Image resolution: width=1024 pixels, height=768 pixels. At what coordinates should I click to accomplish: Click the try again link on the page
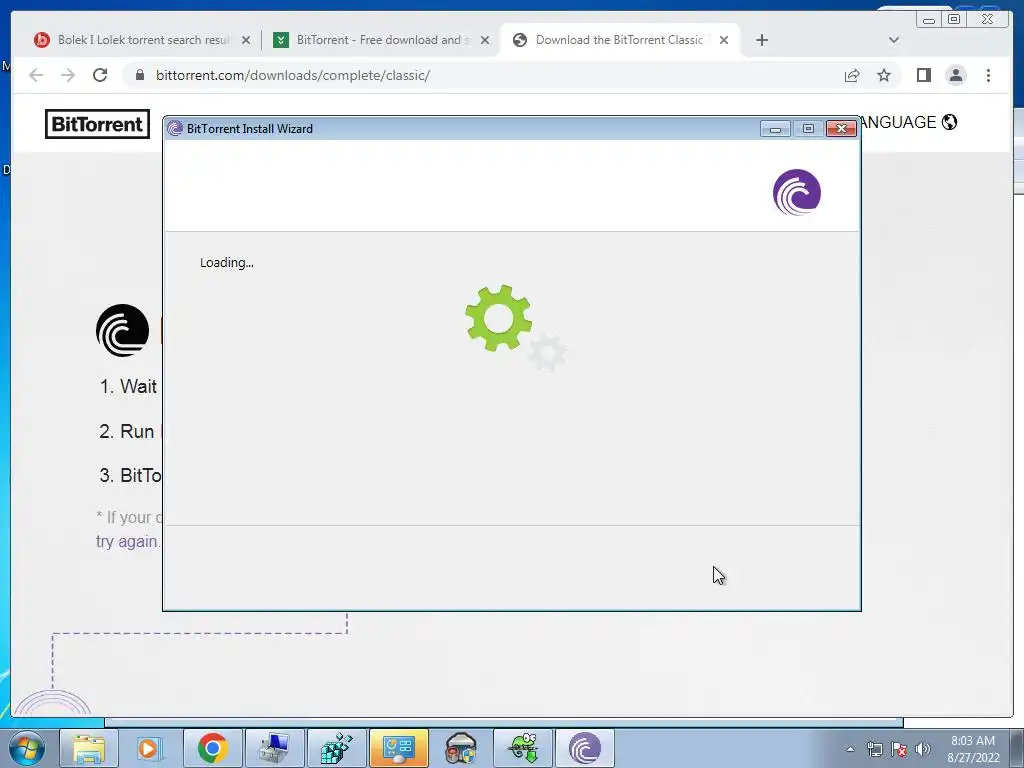click(x=127, y=541)
